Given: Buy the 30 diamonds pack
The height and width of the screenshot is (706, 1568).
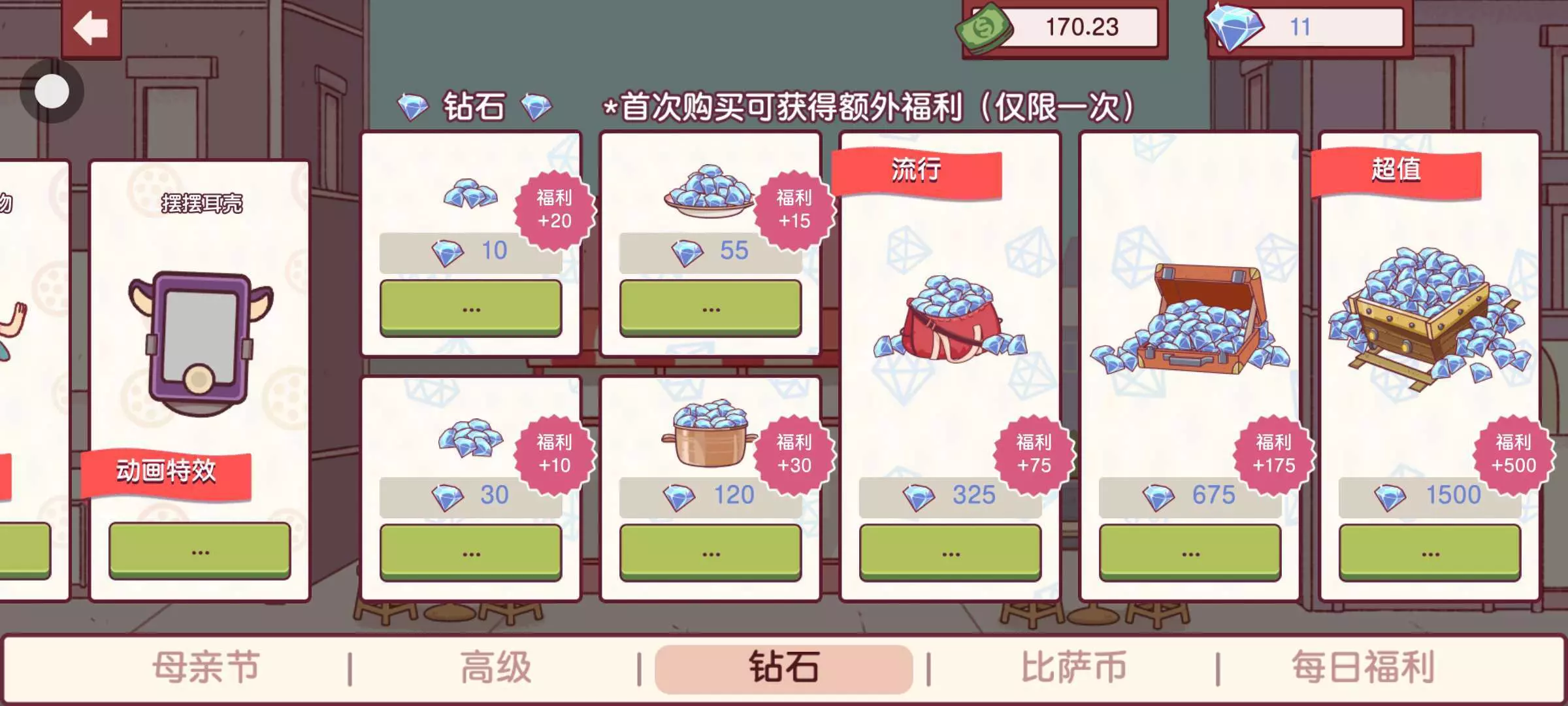Looking at the screenshot, I should 470,552.
